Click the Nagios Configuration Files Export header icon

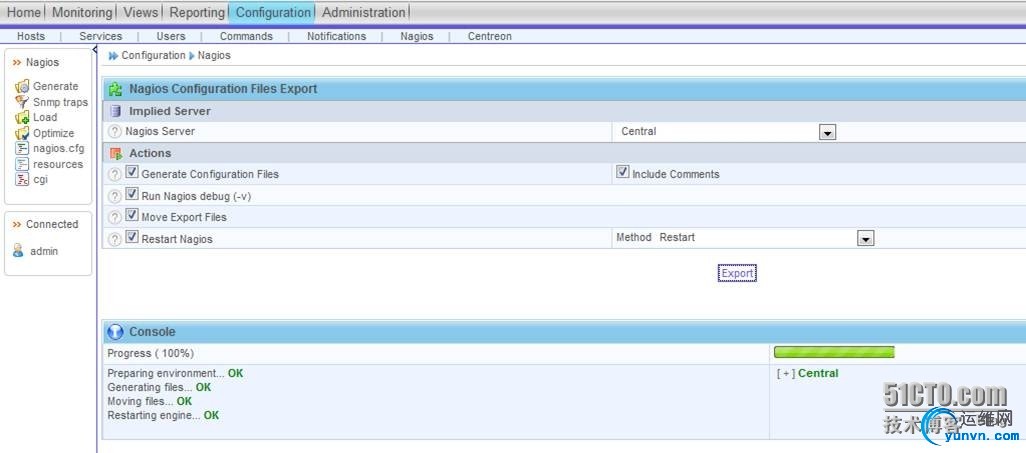(116, 89)
